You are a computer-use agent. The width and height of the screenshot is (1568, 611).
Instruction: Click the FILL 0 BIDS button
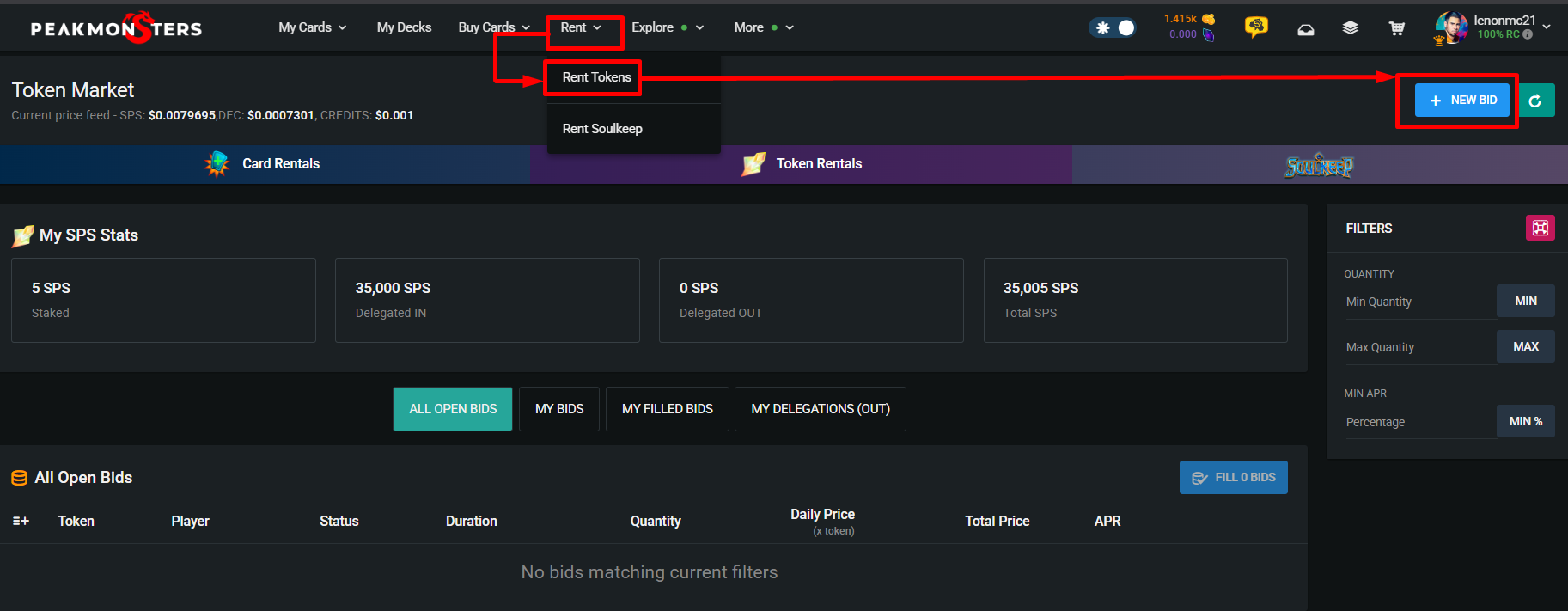click(1234, 478)
